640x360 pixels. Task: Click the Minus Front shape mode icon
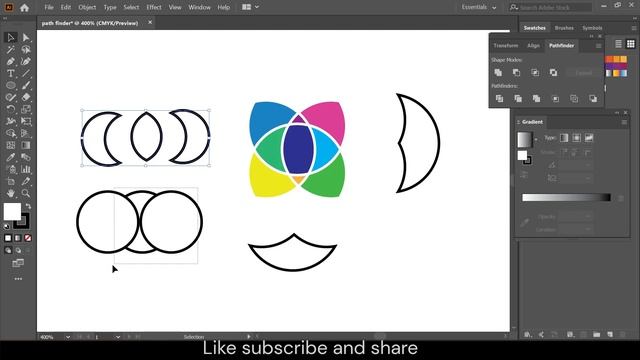[516, 73]
